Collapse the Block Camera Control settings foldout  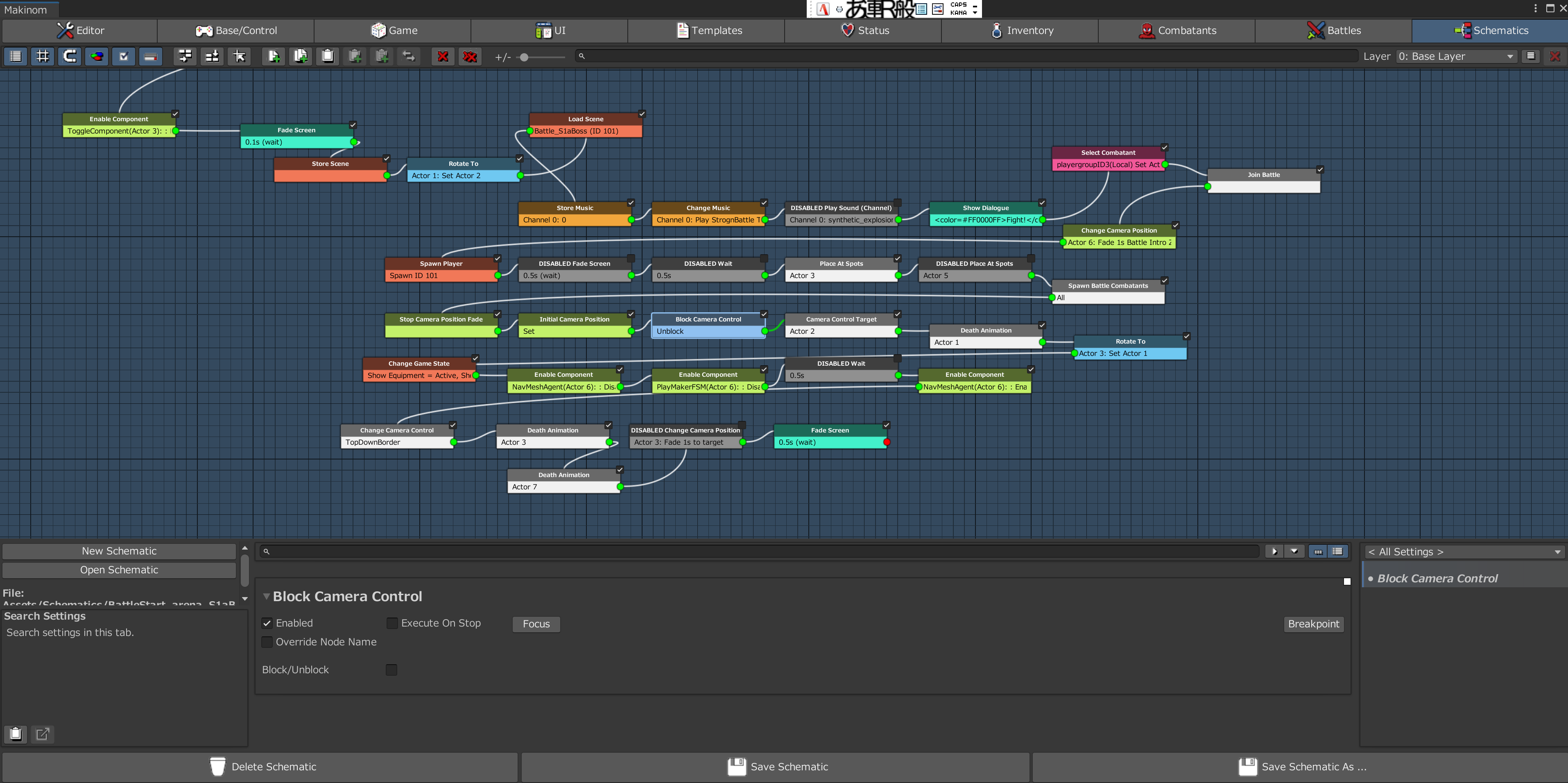click(266, 597)
